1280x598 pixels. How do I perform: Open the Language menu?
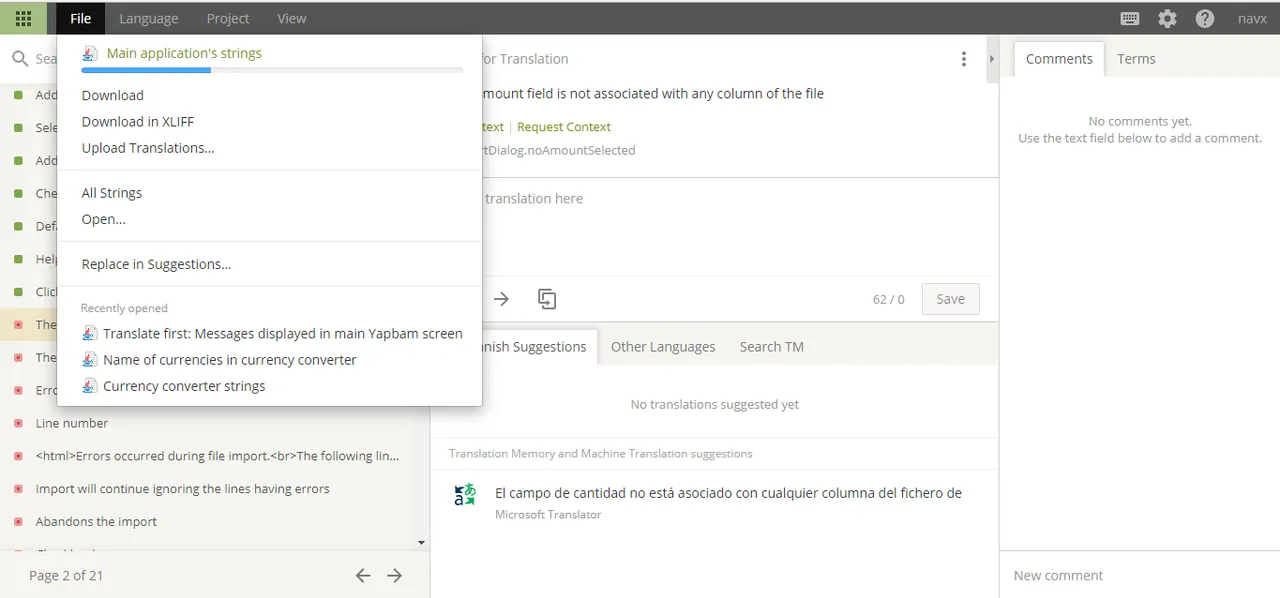[149, 18]
